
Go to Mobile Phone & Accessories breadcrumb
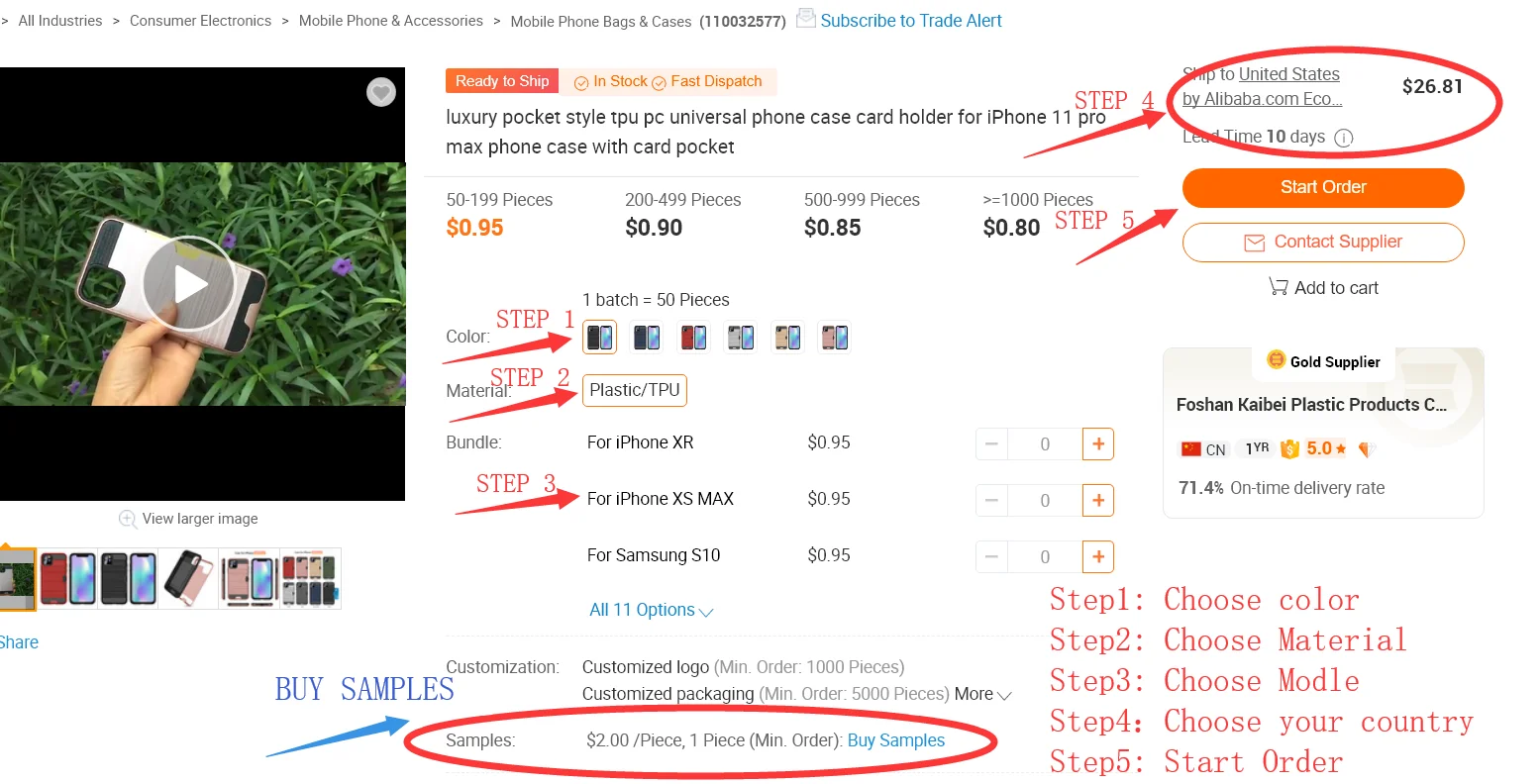[391, 21]
